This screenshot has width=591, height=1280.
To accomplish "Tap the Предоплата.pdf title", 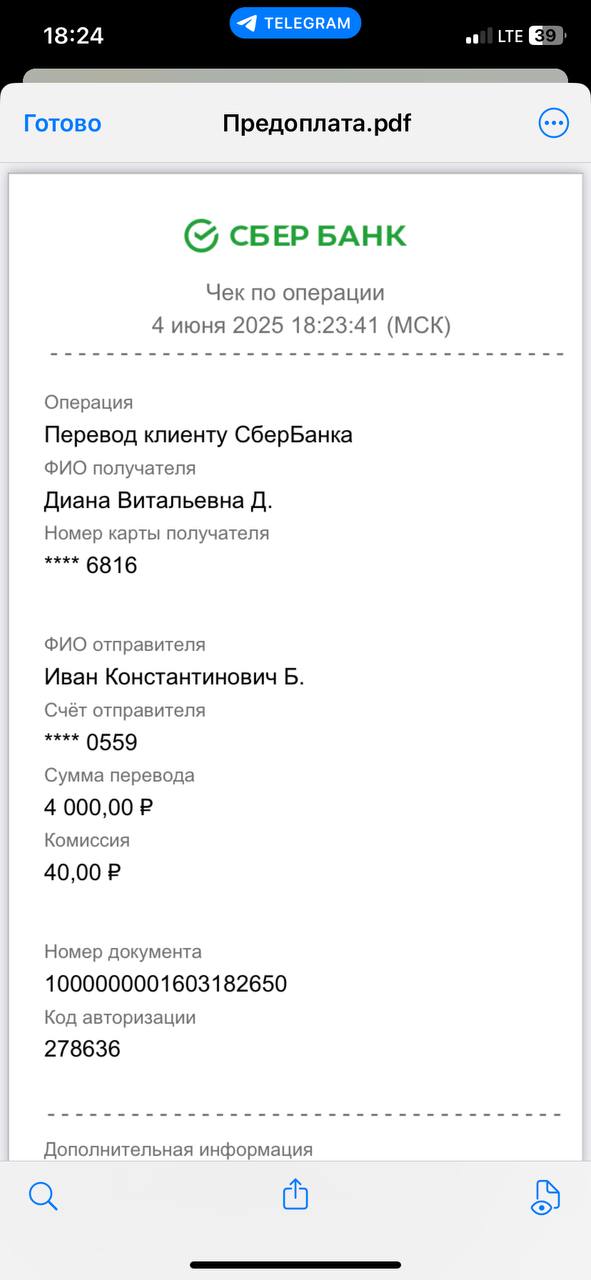I will coord(317,123).
